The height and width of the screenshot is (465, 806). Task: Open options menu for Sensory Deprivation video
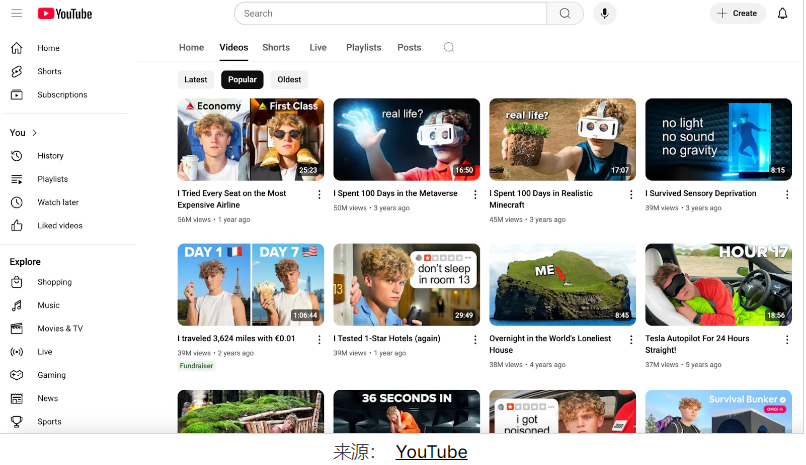point(788,194)
